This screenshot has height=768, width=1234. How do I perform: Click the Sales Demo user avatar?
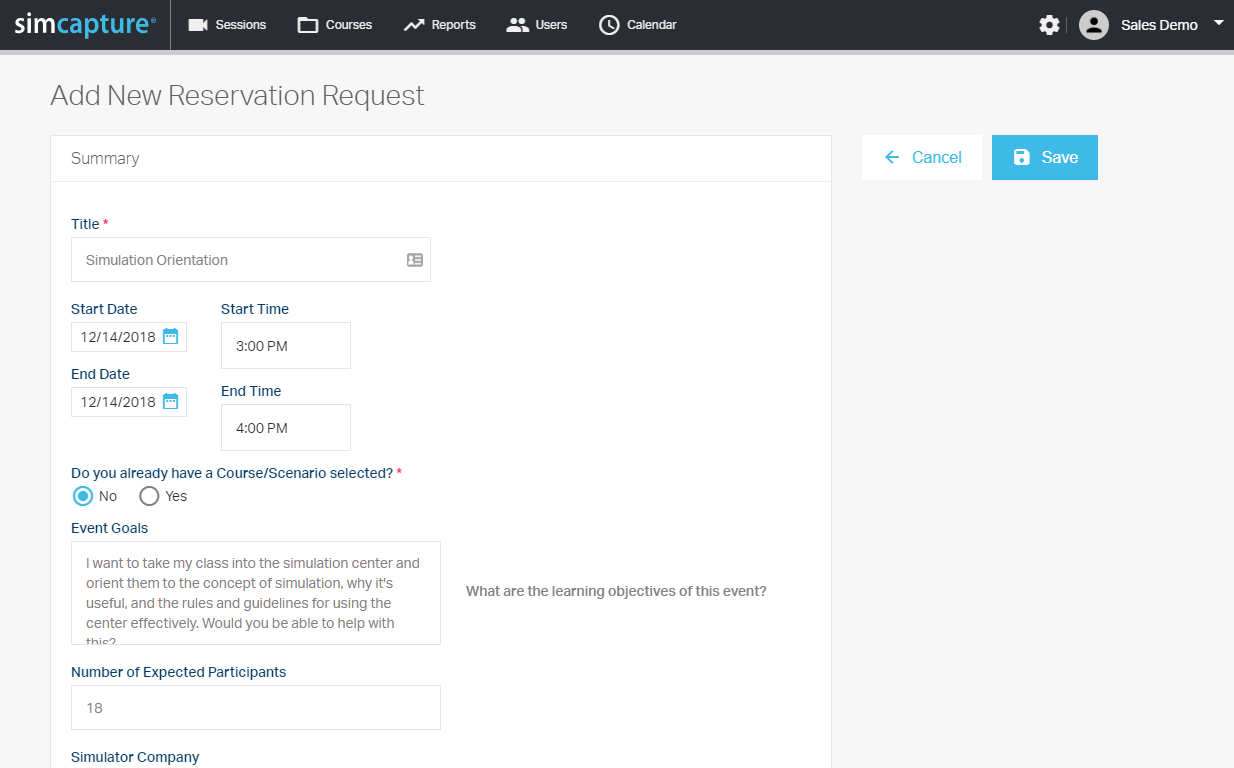1094,25
